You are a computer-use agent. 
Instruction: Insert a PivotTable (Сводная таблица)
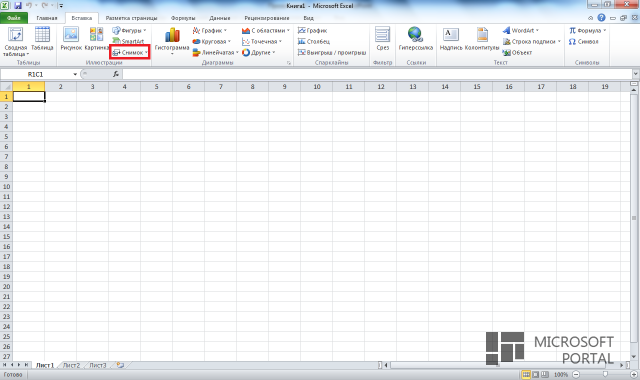click(16, 42)
